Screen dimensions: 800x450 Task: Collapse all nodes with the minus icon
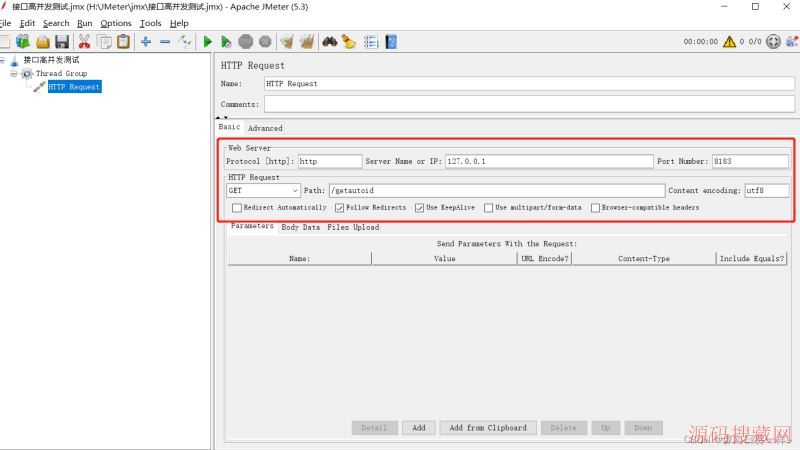point(165,42)
